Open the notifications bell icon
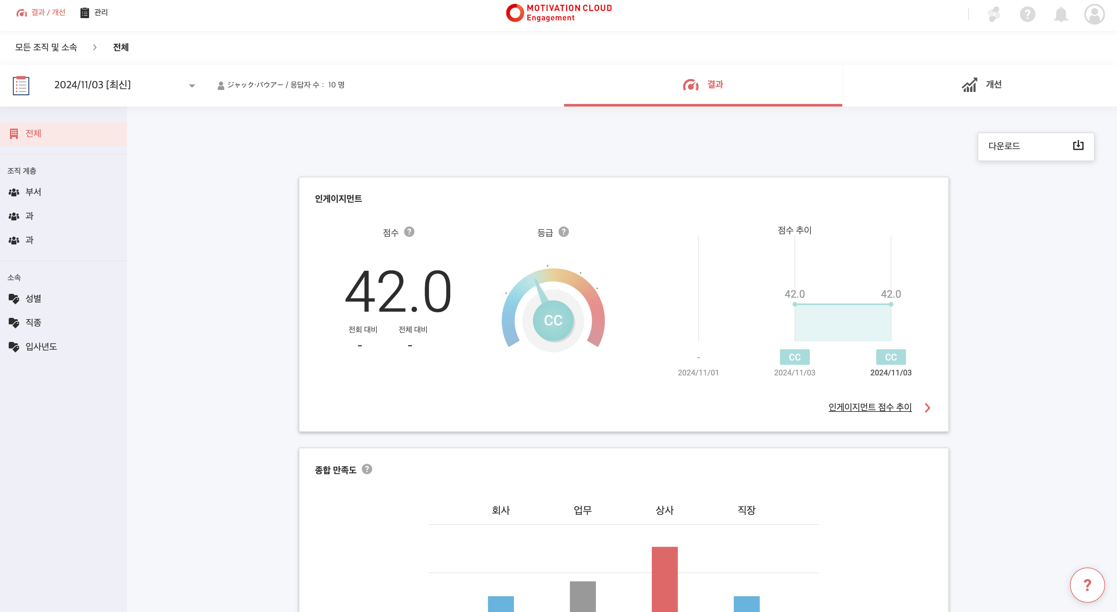 tap(1061, 14)
